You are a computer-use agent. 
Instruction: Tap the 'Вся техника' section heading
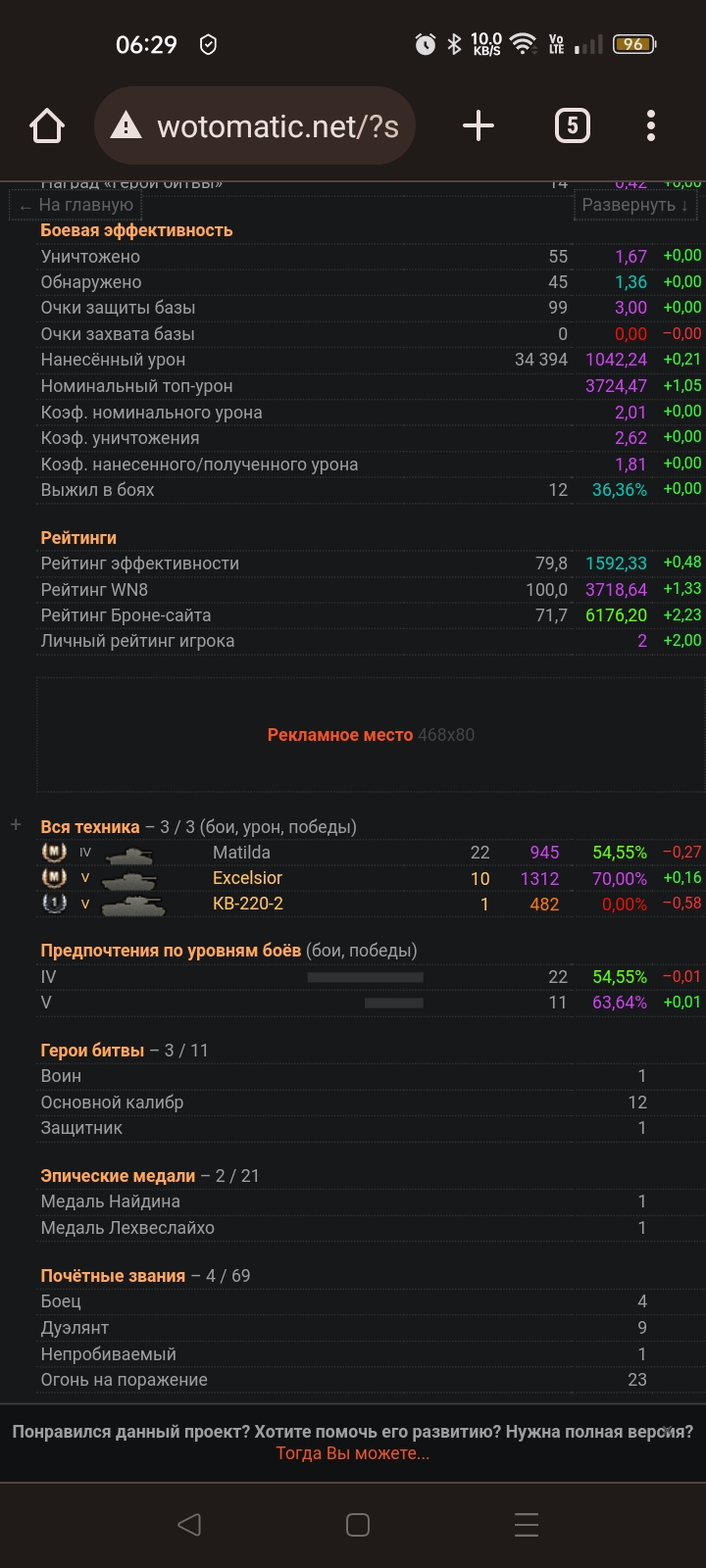tap(90, 827)
